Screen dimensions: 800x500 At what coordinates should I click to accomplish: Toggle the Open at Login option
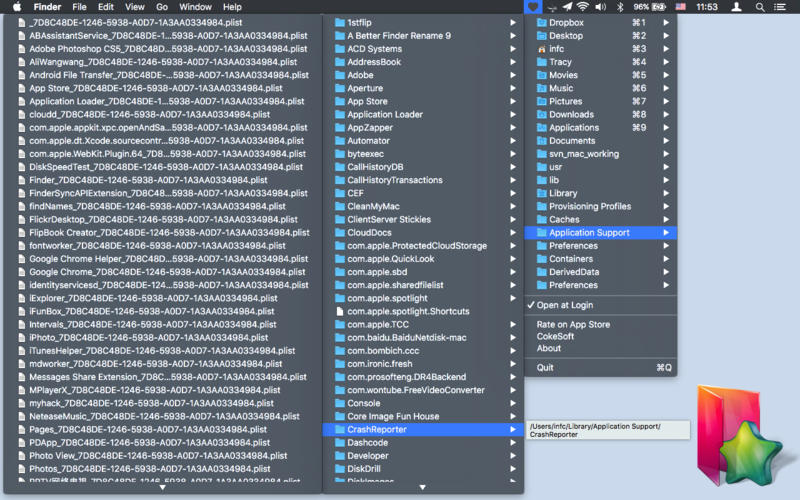[564, 305]
